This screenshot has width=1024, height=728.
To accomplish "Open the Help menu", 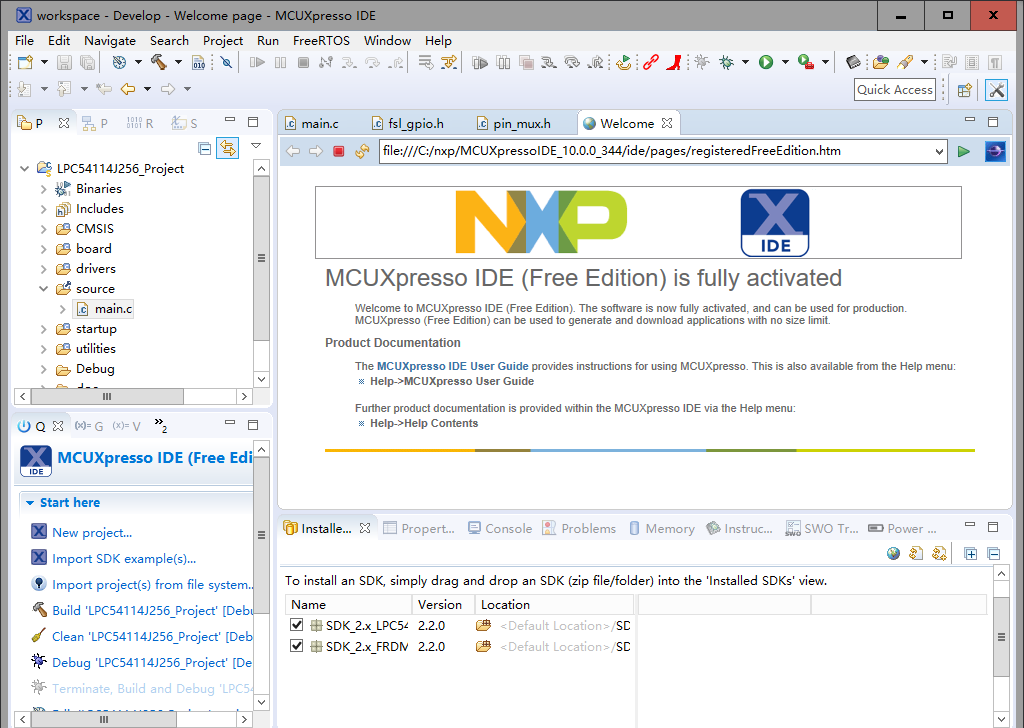I will [x=438, y=40].
